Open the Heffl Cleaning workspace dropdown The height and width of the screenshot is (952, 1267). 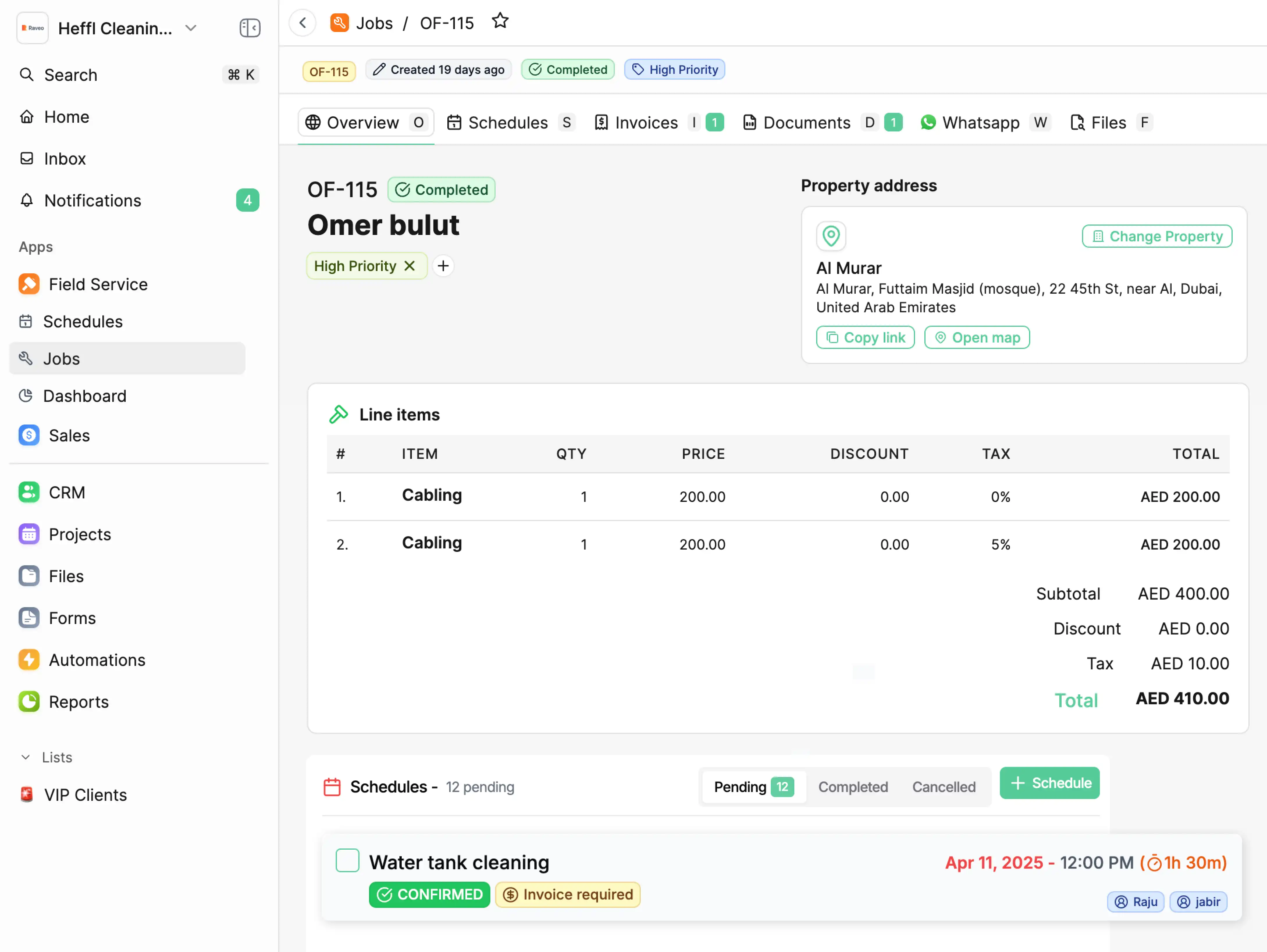coord(191,28)
